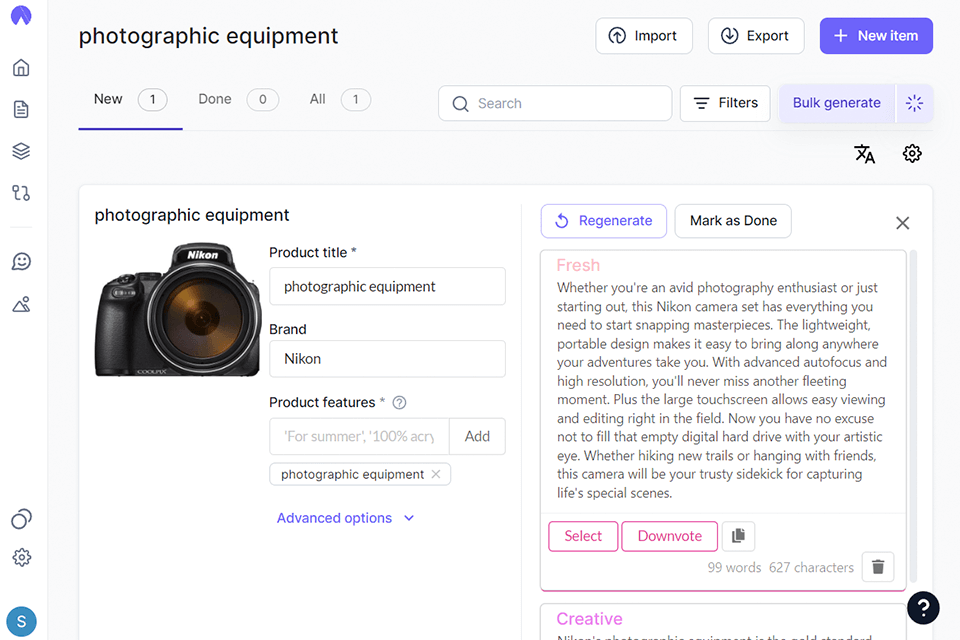The width and height of the screenshot is (960, 640).
Task: Open the user avatar S menu
Action: (x=21, y=622)
